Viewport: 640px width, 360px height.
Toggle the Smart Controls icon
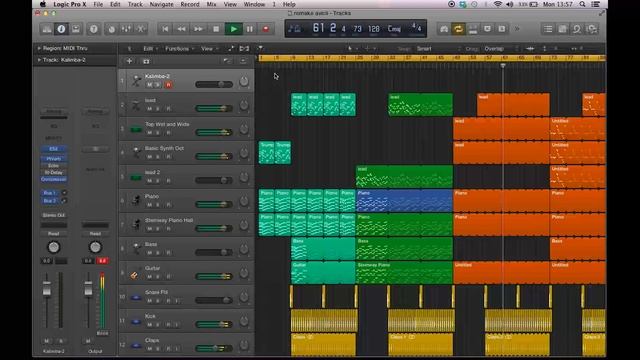[111, 29]
